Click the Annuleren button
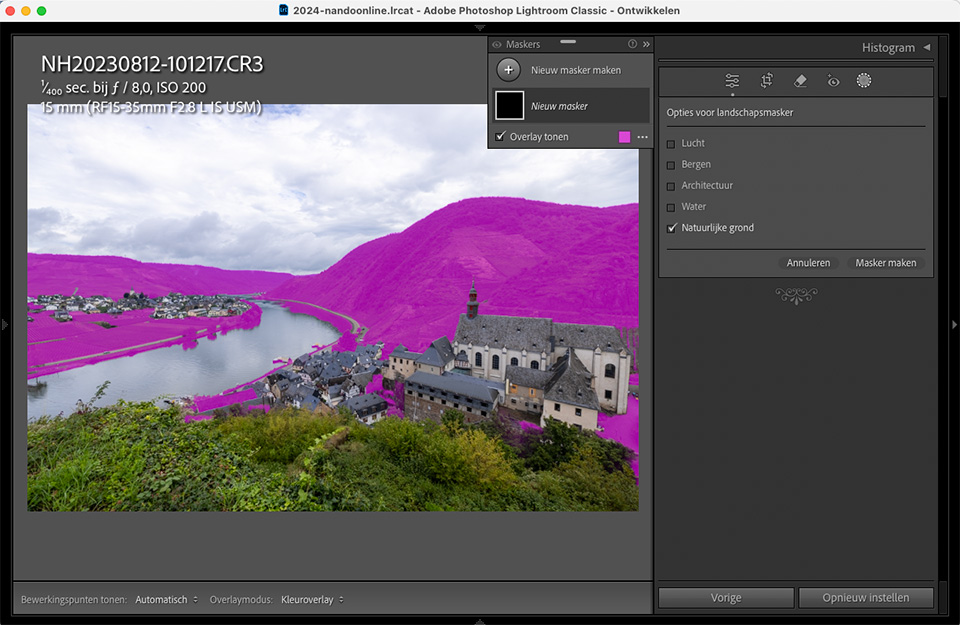Image resolution: width=960 pixels, height=625 pixels. click(x=808, y=263)
